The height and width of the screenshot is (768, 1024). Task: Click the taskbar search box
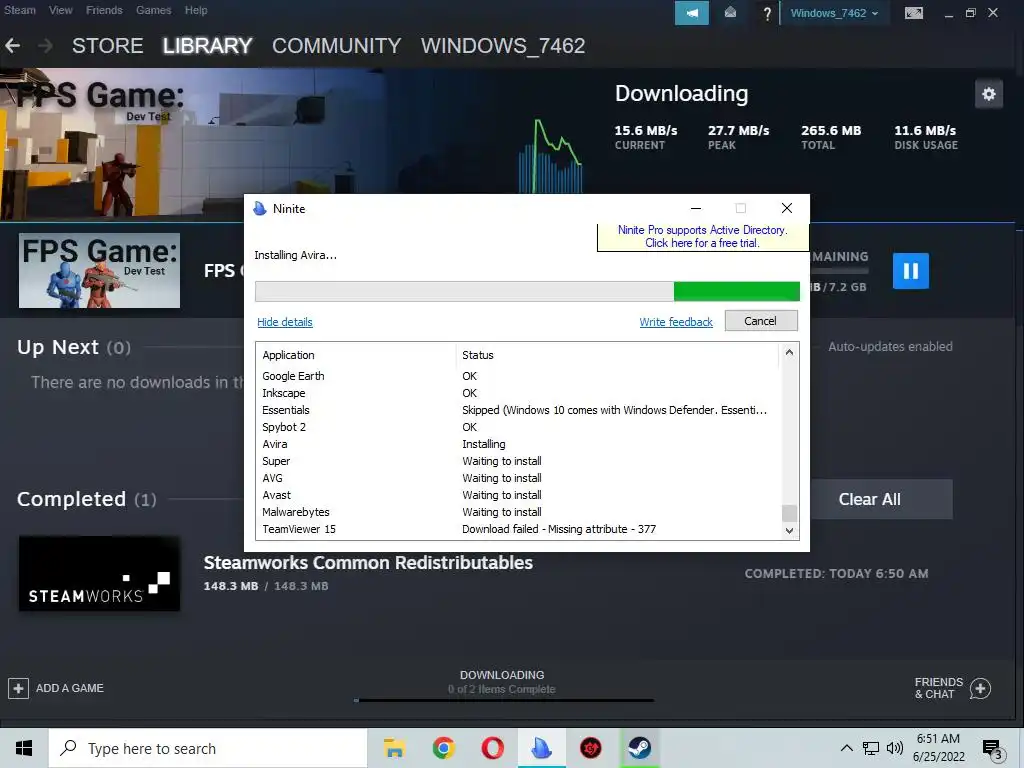pos(208,748)
